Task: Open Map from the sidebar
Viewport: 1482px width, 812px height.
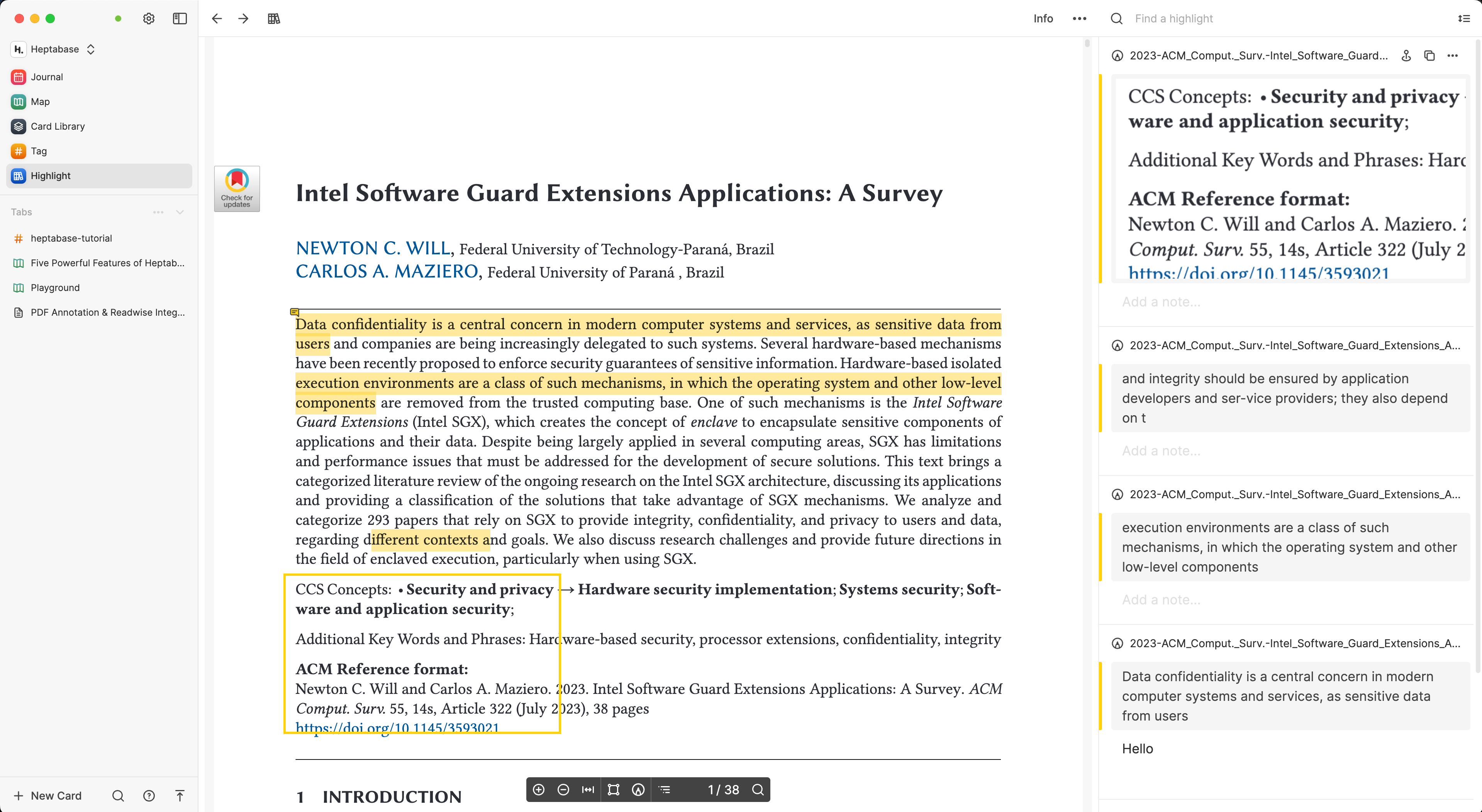Action: [99, 101]
